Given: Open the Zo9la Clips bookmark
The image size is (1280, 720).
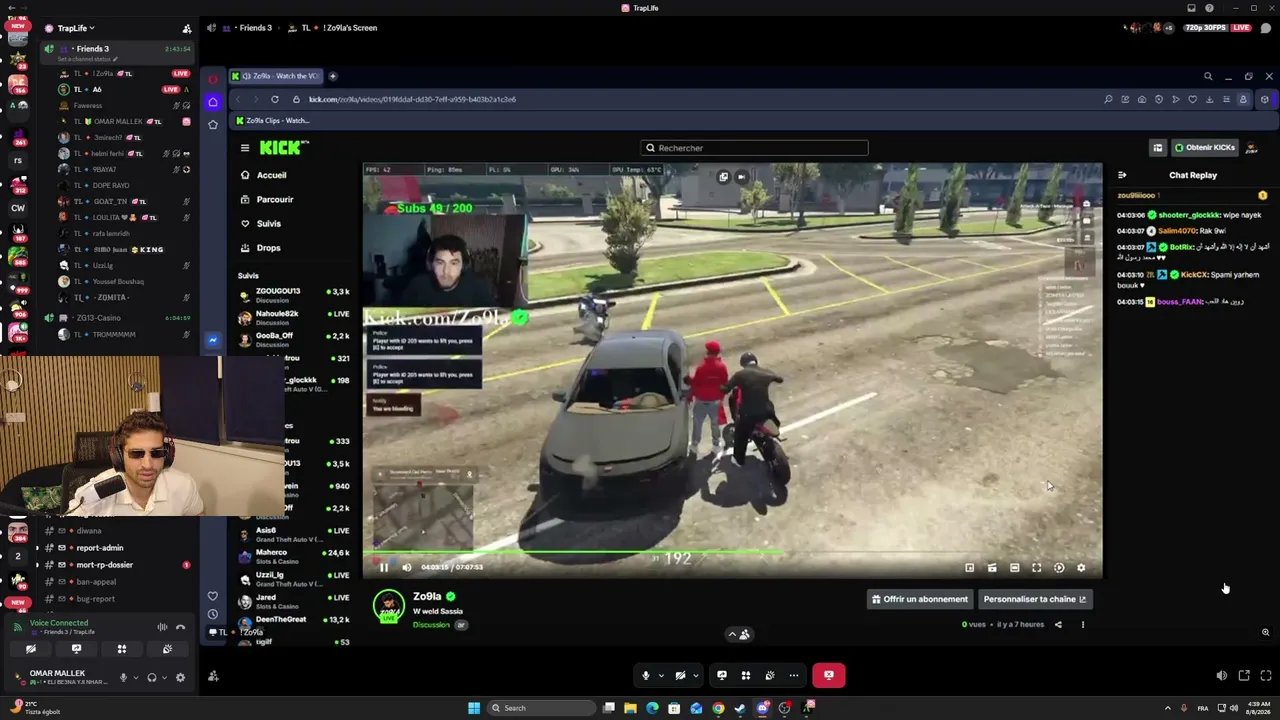Looking at the screenshot, I should 273,120.
